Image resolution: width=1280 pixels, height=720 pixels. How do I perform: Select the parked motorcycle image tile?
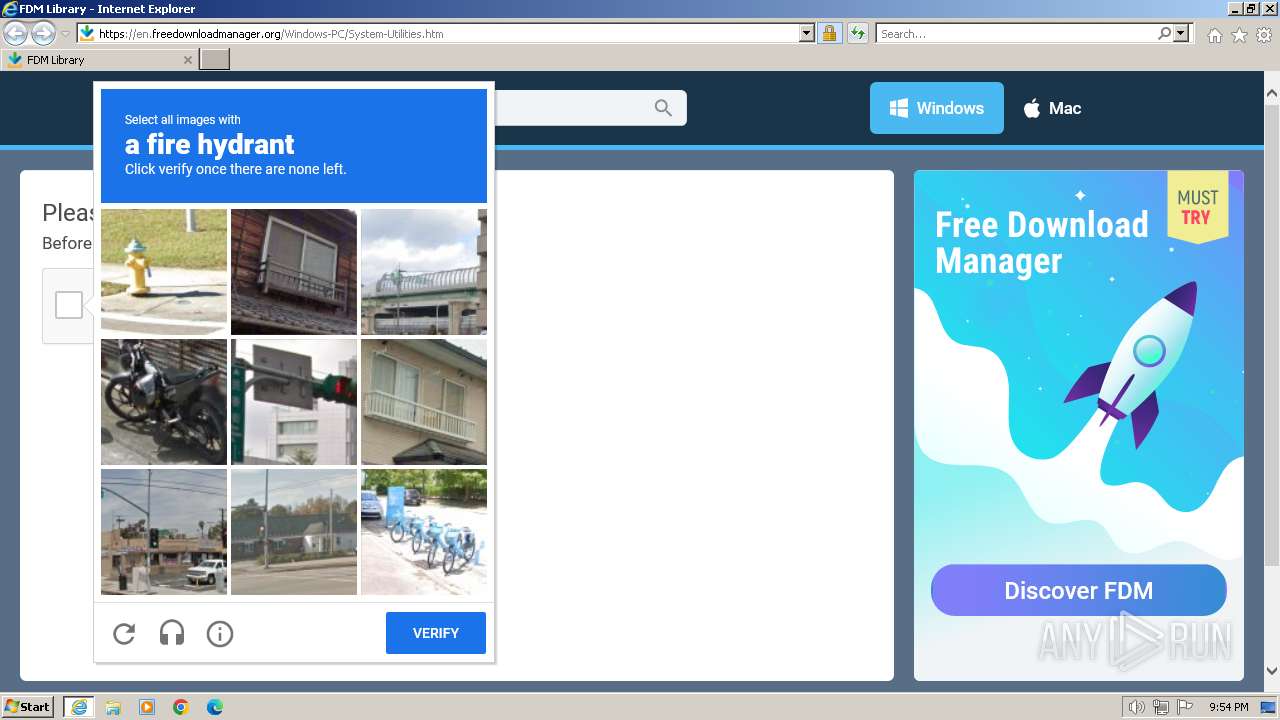tap(164, 401)
